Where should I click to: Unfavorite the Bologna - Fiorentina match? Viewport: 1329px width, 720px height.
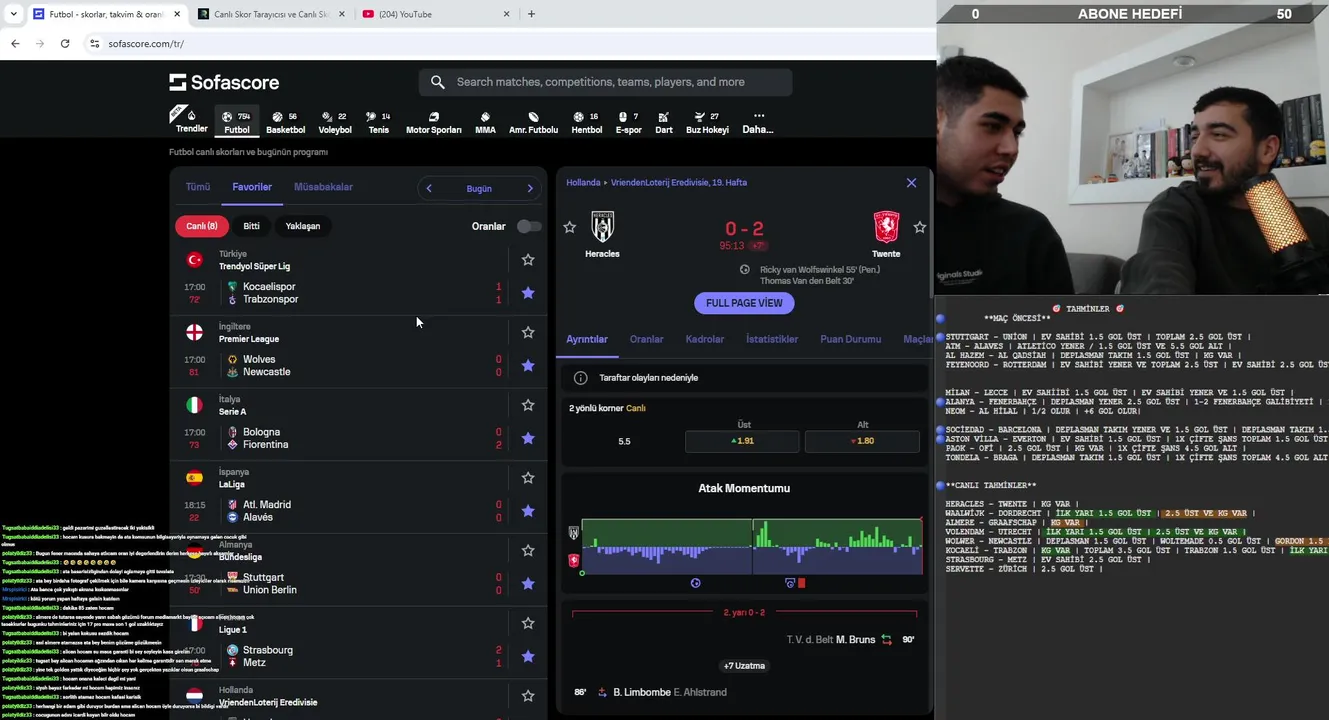click(x=528, y=438)
